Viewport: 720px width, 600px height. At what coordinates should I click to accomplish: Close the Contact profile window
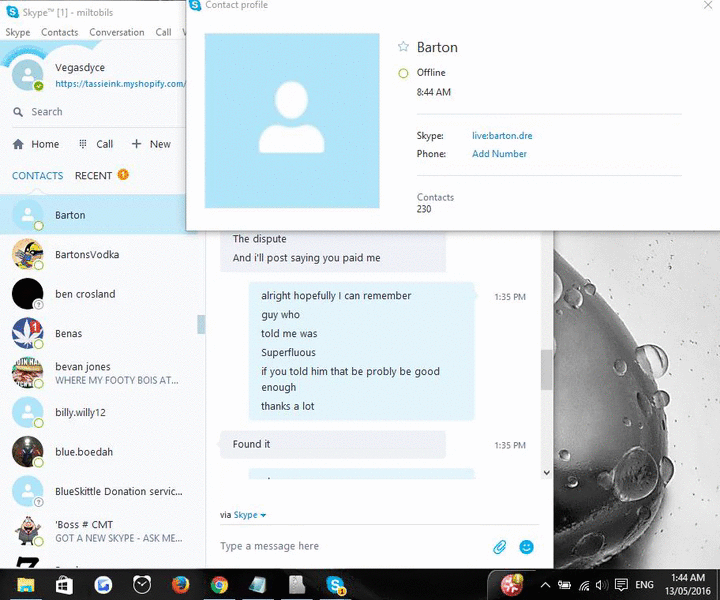coord(708,5)
